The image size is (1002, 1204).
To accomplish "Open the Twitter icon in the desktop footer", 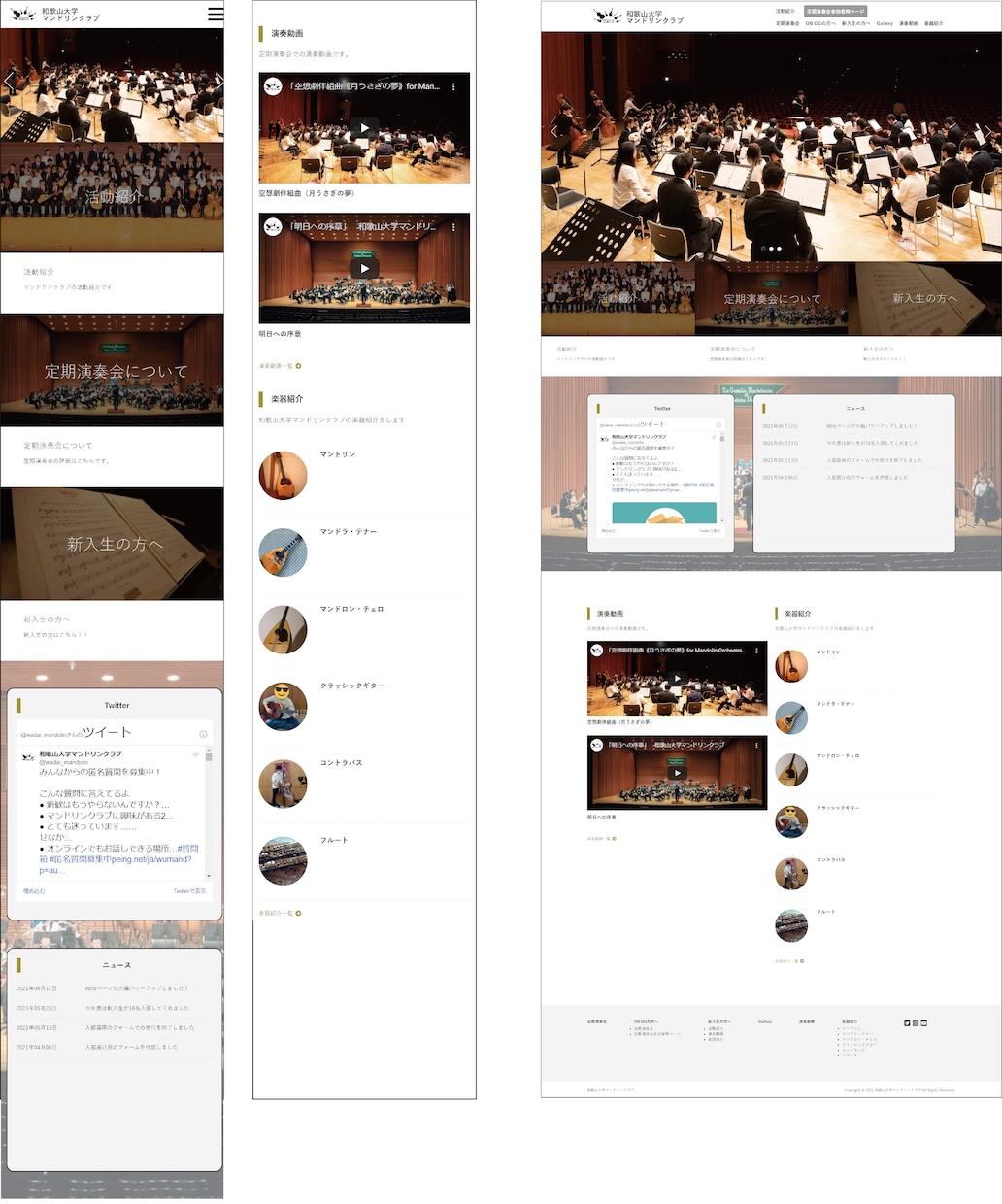I will 907,1022.
